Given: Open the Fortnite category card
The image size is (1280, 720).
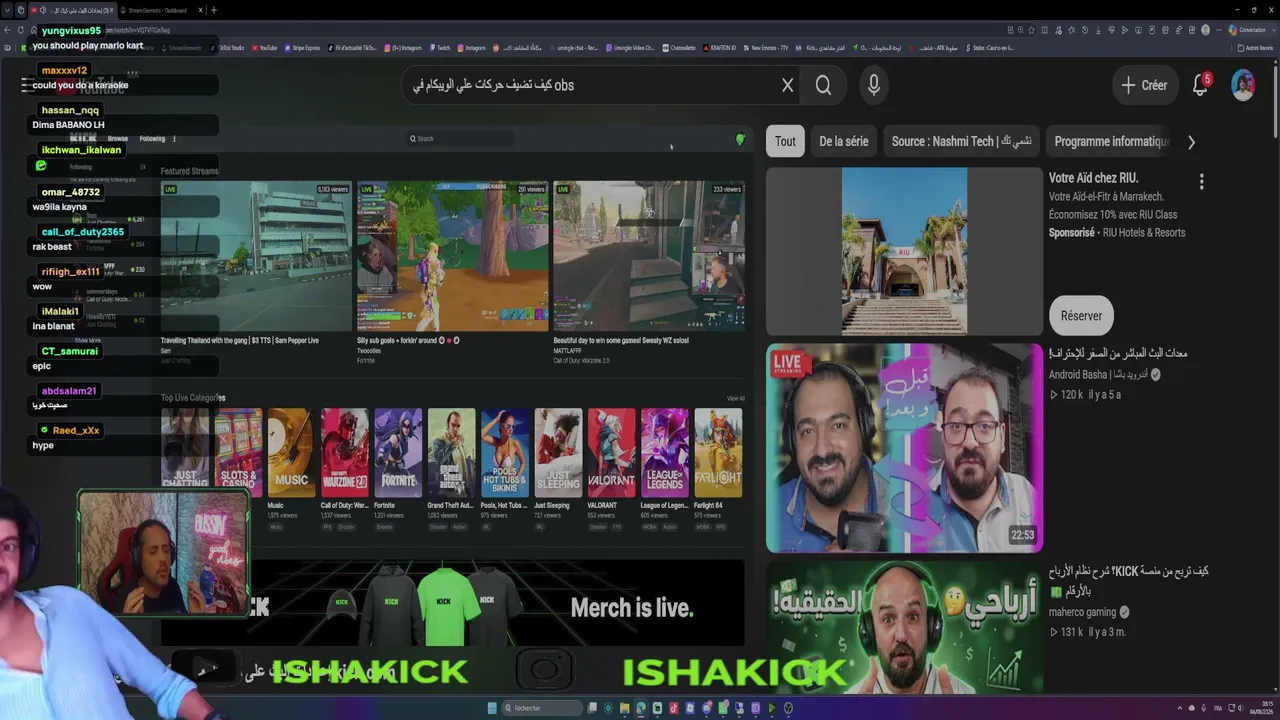Looking at the screenshot, I should tap(398, 453).
